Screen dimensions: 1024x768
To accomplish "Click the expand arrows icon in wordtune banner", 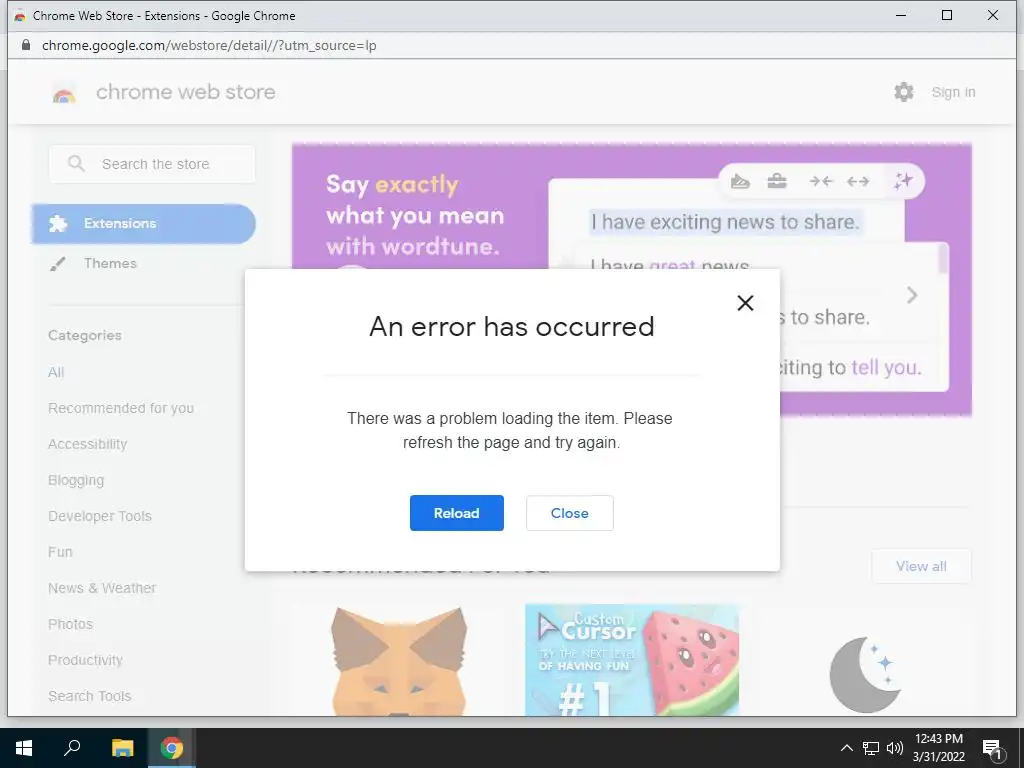I will [x=858, y=182].
